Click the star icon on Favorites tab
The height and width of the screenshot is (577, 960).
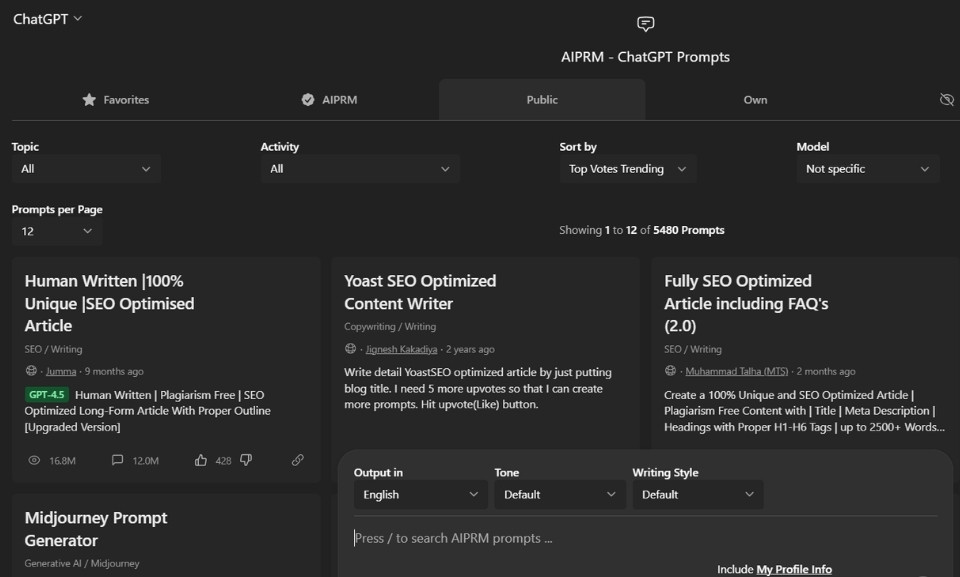tap(89, 99)
